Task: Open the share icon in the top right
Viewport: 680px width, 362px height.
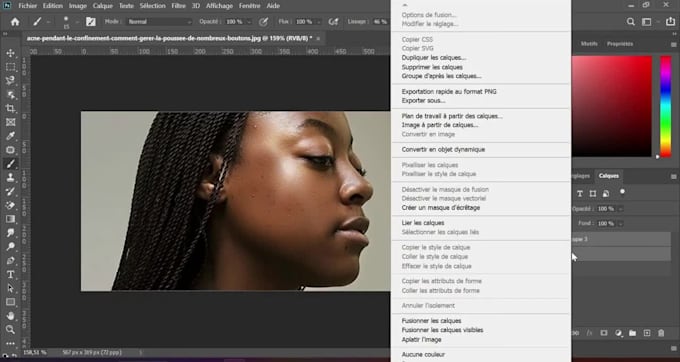Action: (670, 22)
